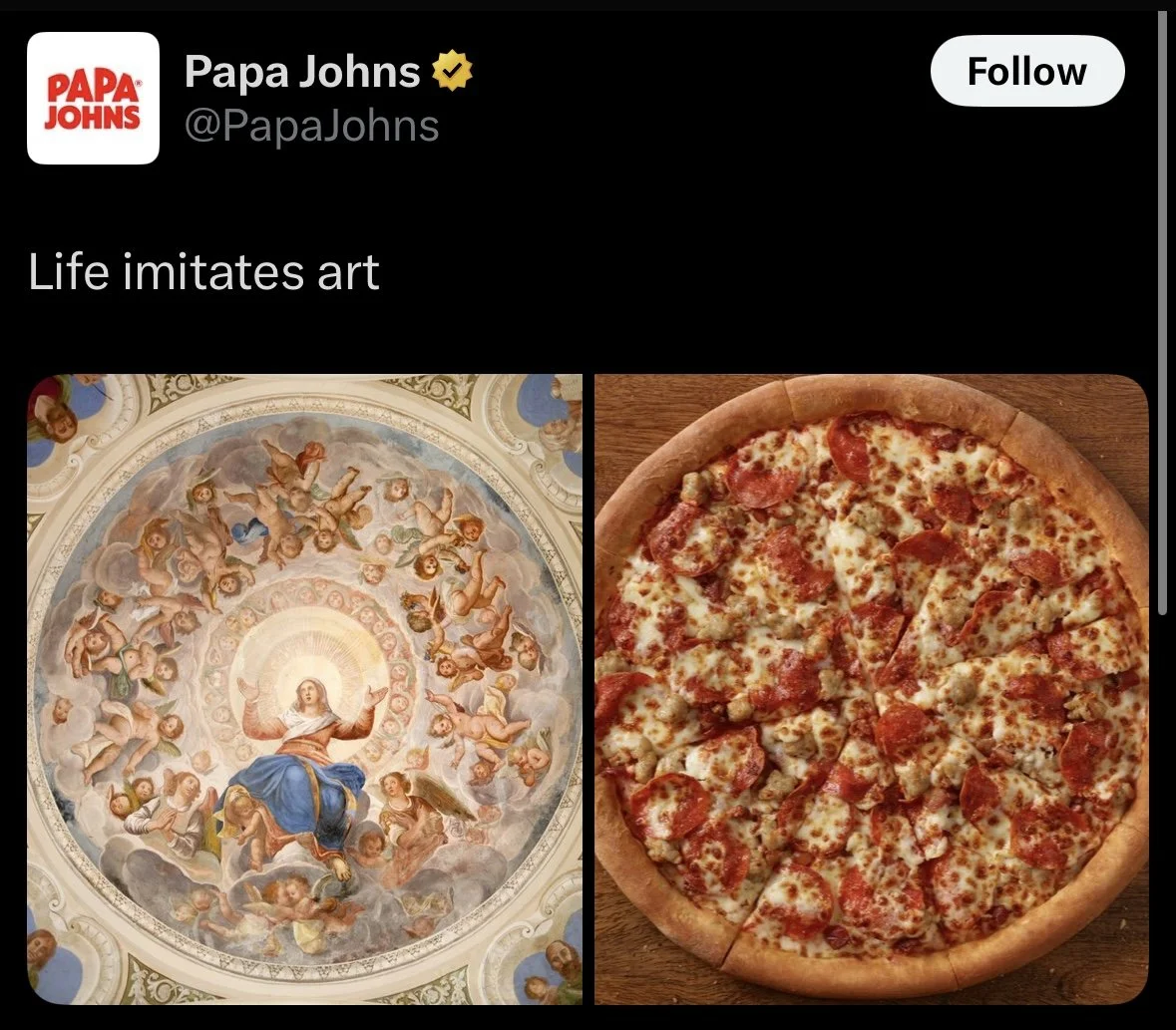Click the gold verified badge

(x=452, y=71)
